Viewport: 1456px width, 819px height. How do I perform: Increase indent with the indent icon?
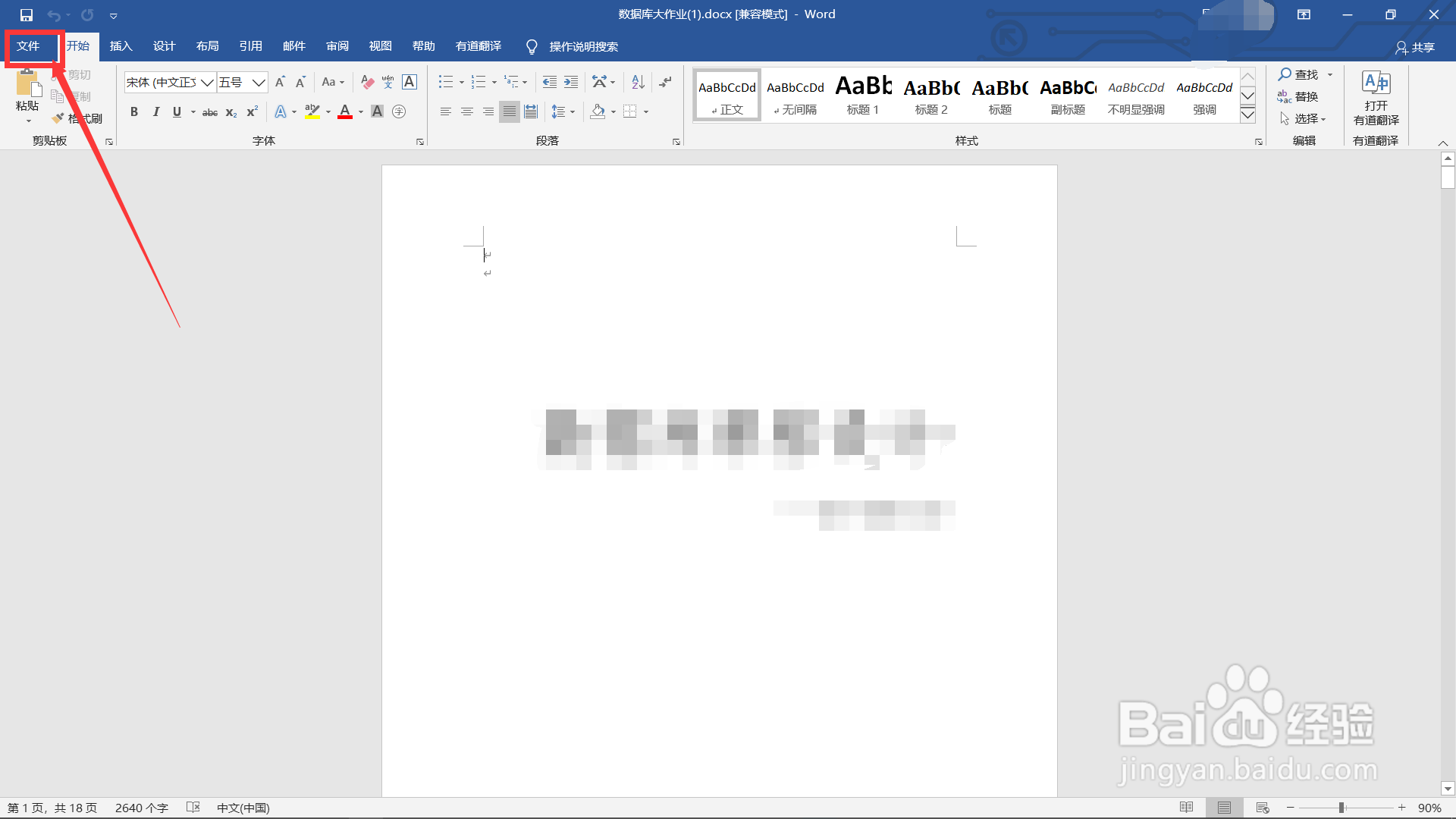571,82
